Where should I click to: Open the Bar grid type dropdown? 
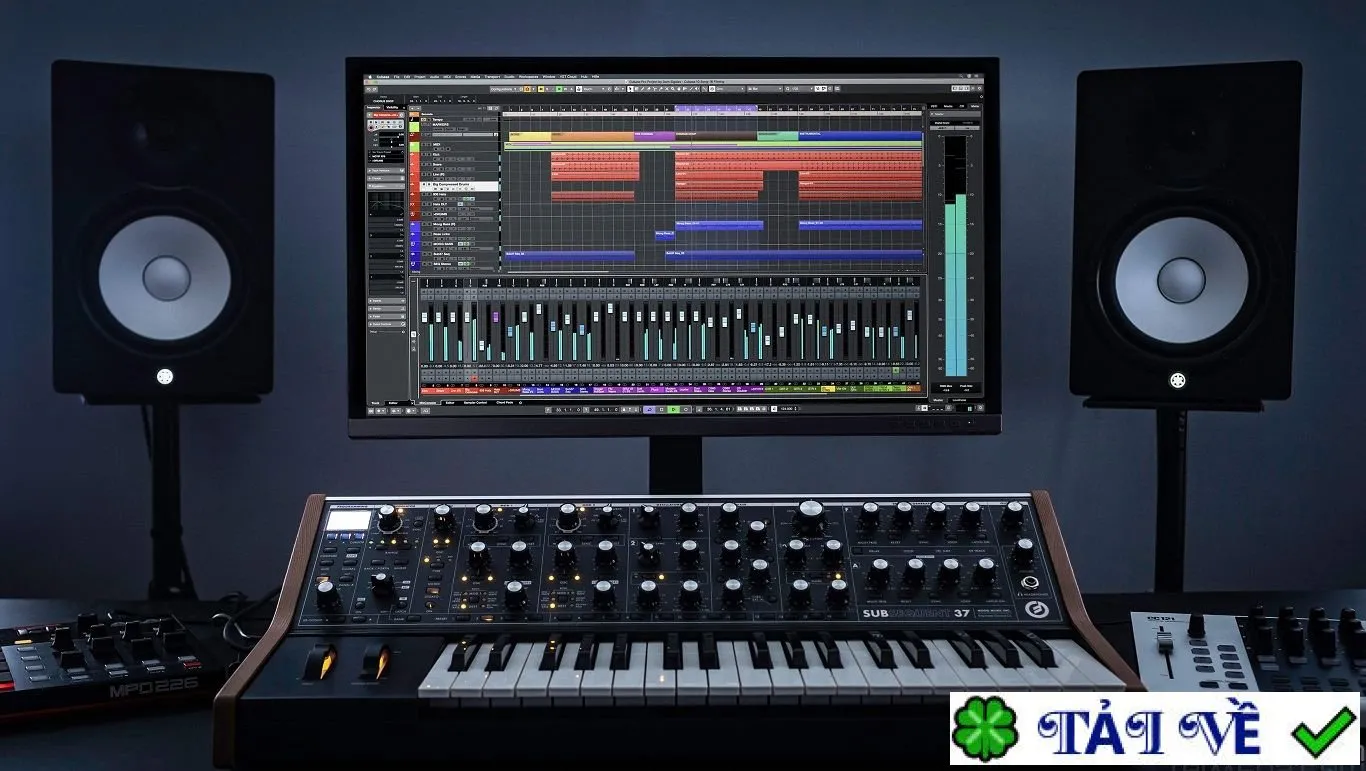(764, 89)
